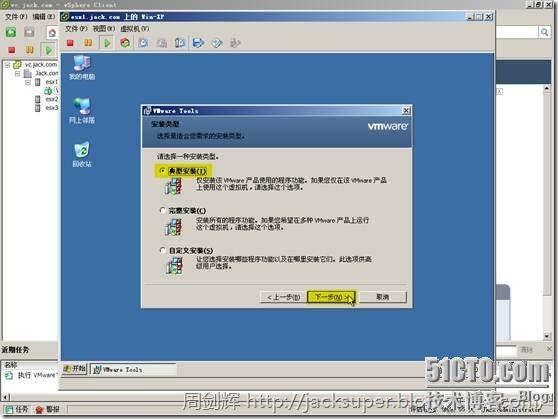The height and width of the screenshot is (419, 558).
Task: Click the reset VM icon in console toolbar
Action: pyautogui.click(x=125, y=43)
